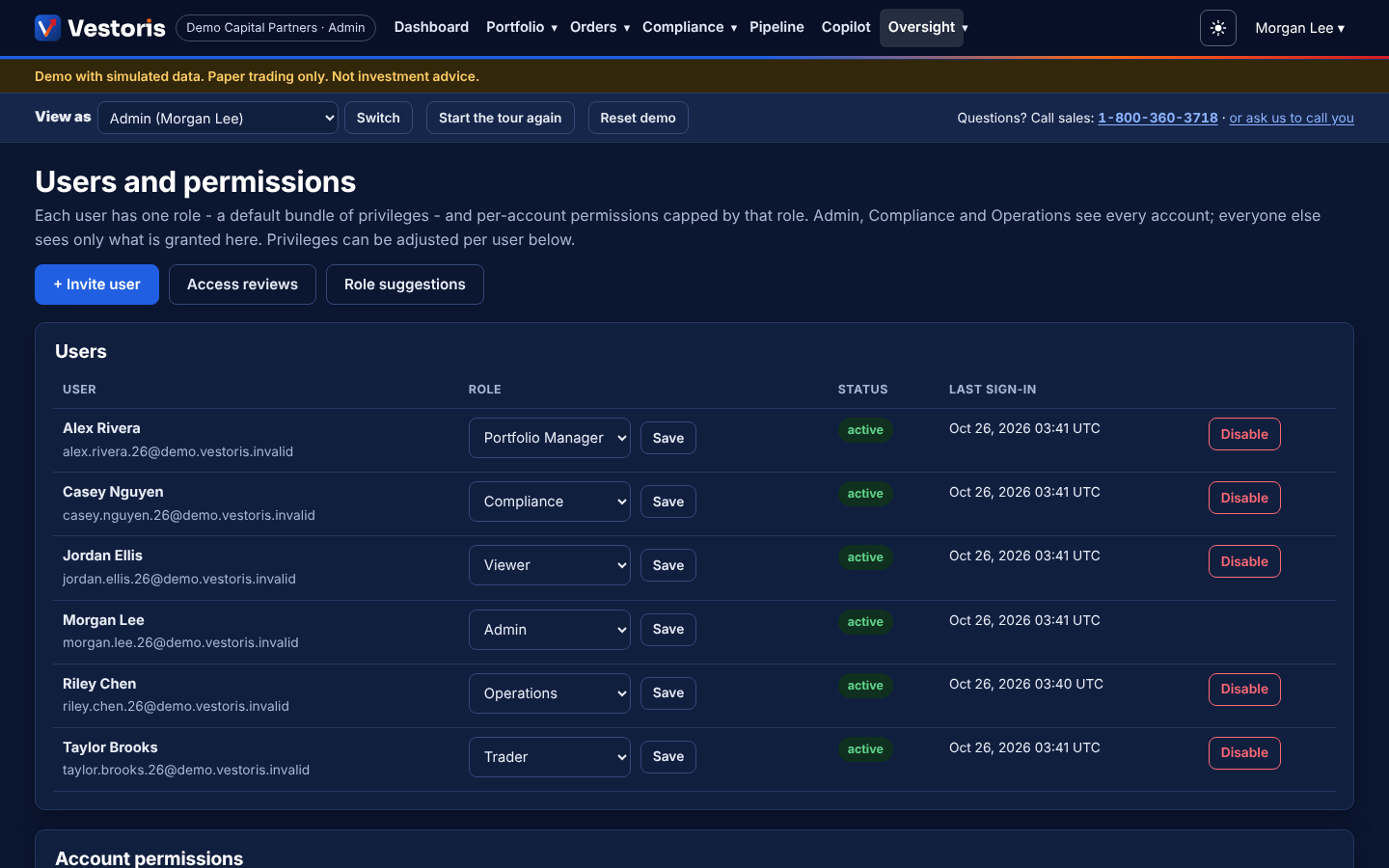
Task: Open Casey Nguyen's Compliance role dropdown
Action: pos(550,502)
